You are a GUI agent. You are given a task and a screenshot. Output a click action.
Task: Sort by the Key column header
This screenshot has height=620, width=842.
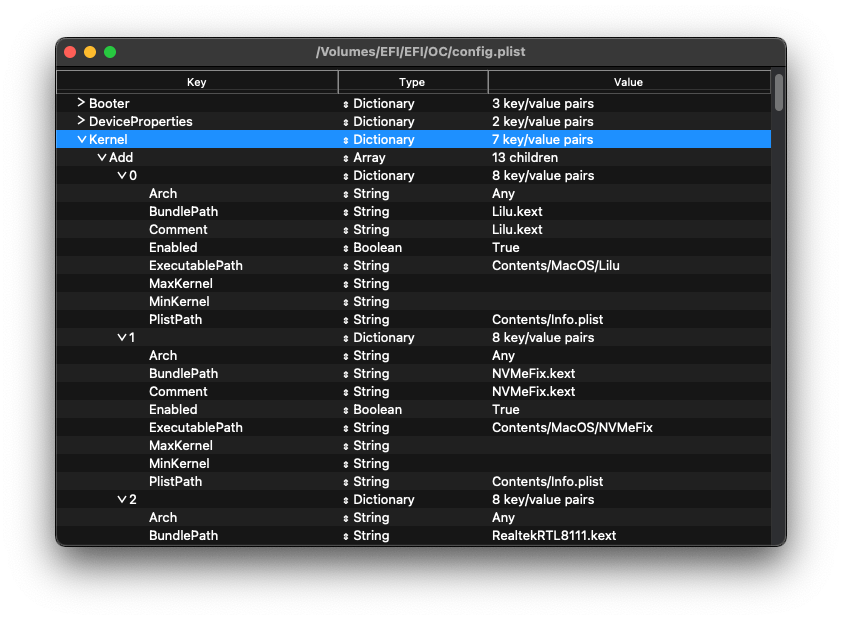pos(197,82)
